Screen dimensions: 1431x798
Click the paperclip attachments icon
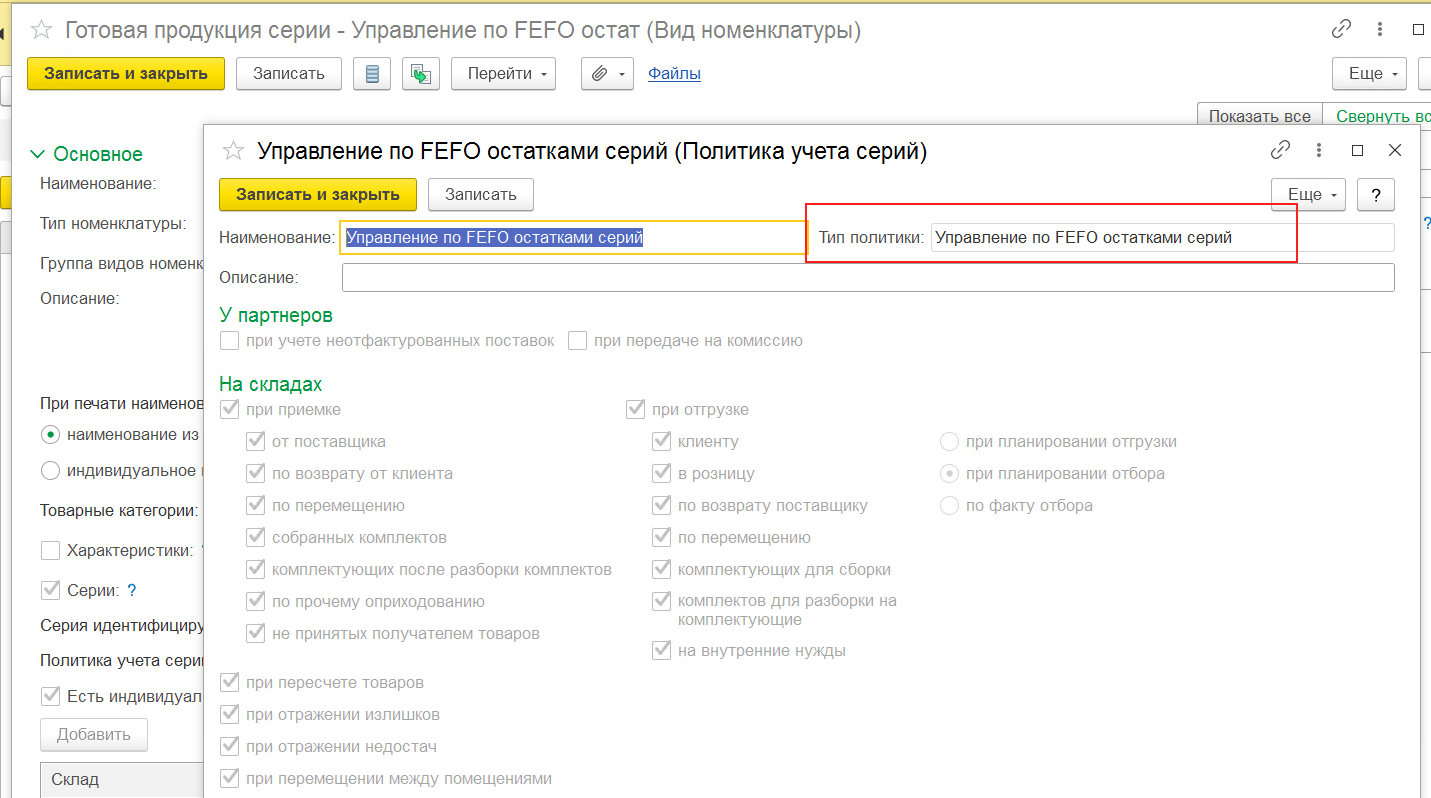click(607, 74)
